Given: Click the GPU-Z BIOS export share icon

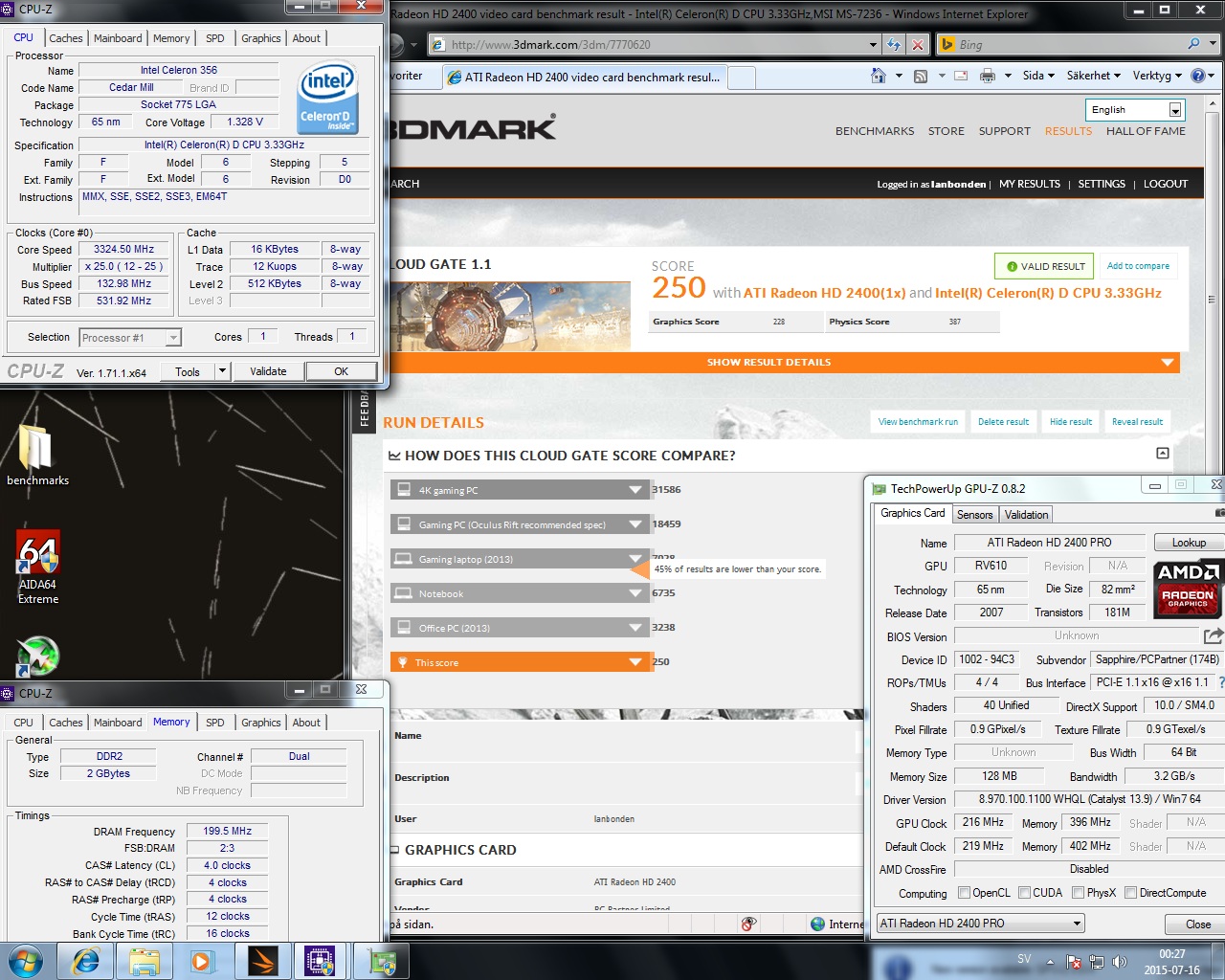Looking at the screenshot, I should click(x=1214, y=635).
